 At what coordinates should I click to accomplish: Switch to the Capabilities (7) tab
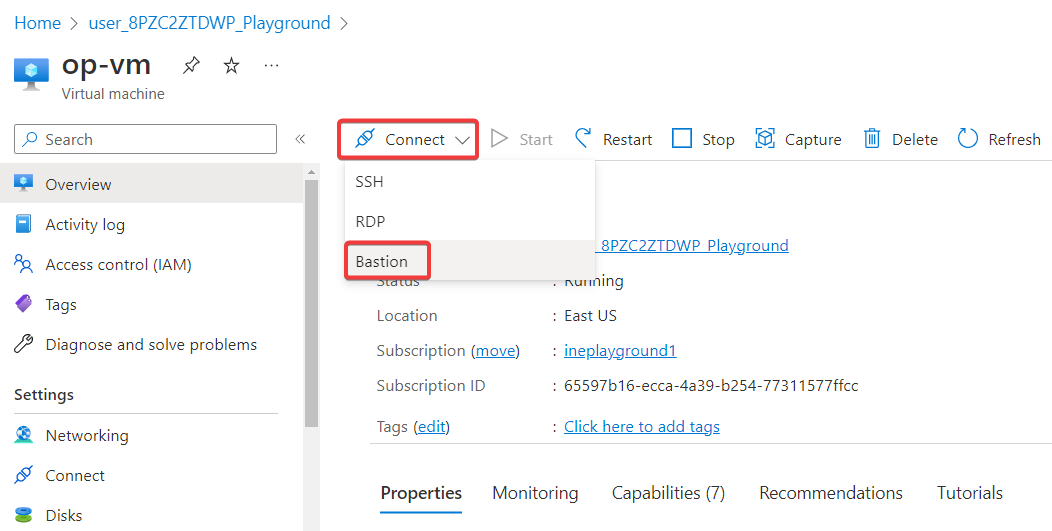click(668, 493)
